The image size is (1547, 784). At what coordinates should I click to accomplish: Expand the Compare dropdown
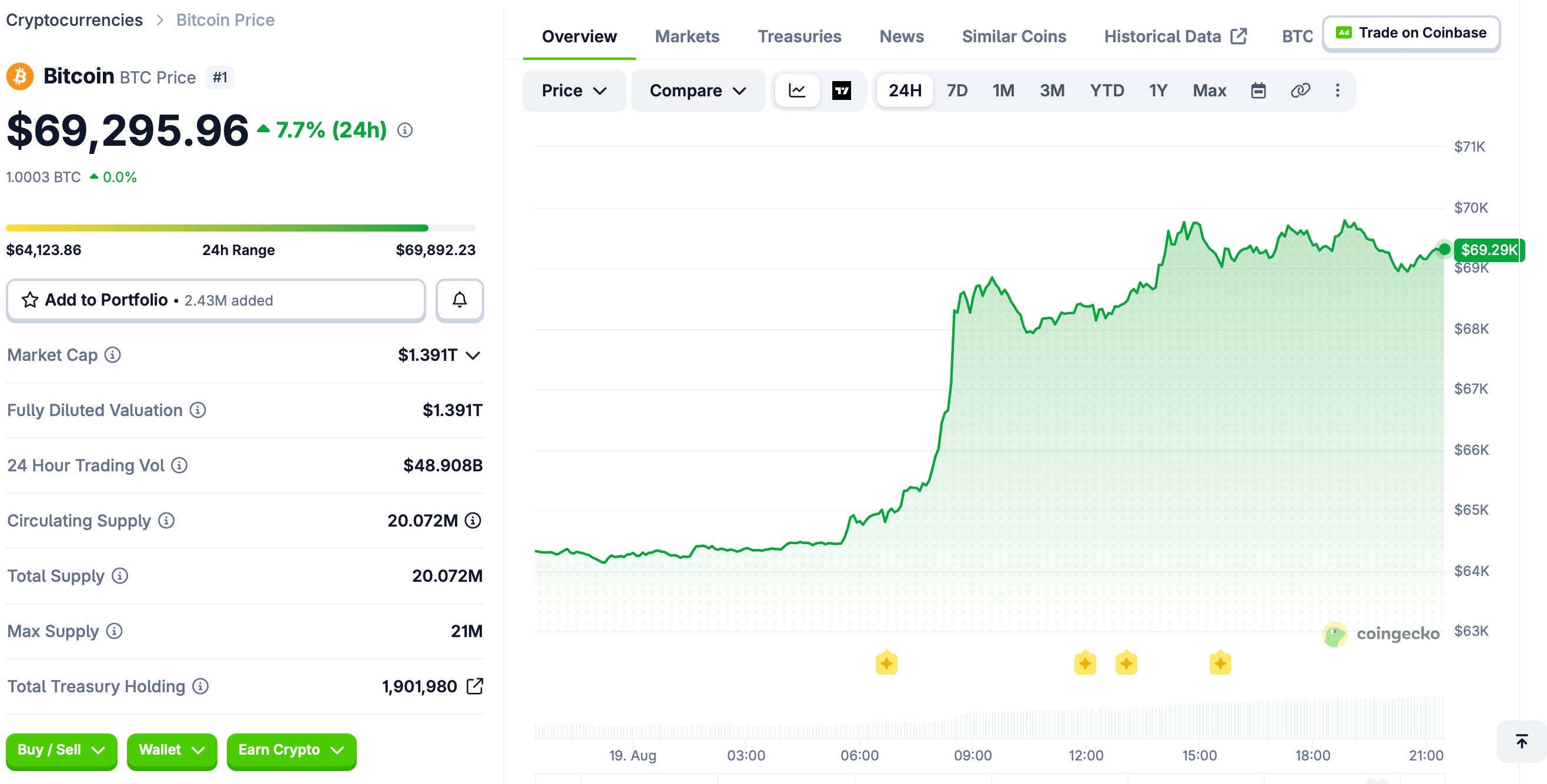[698, 91]
